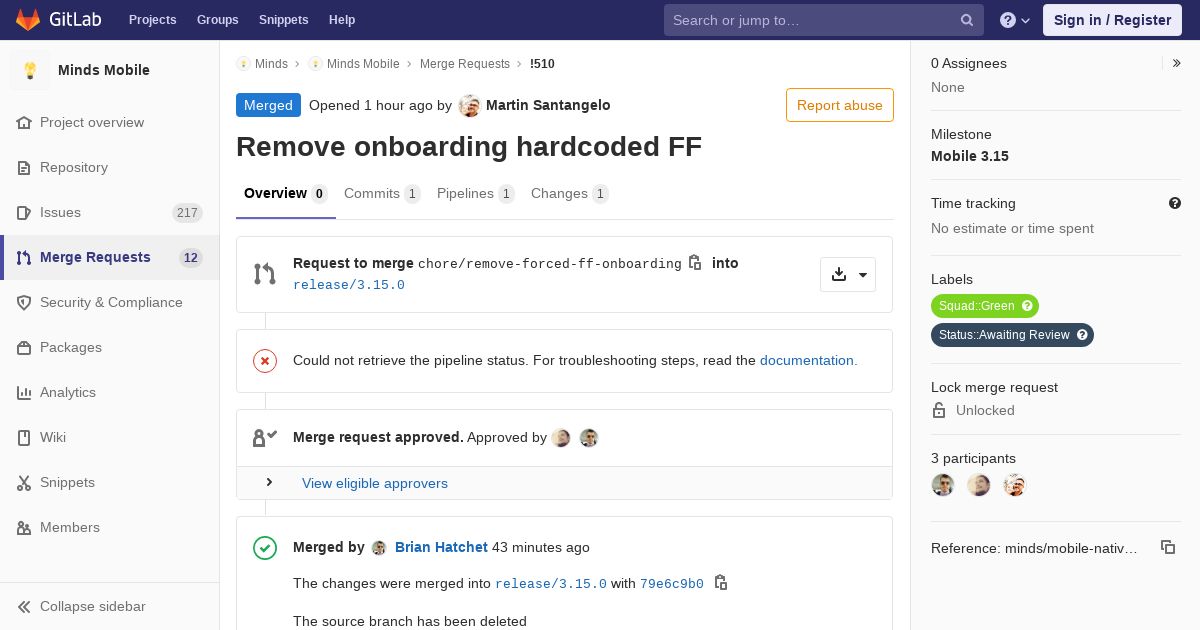
Task: Expand View eligible approvers chevron
Action: (x=269, y=482)
